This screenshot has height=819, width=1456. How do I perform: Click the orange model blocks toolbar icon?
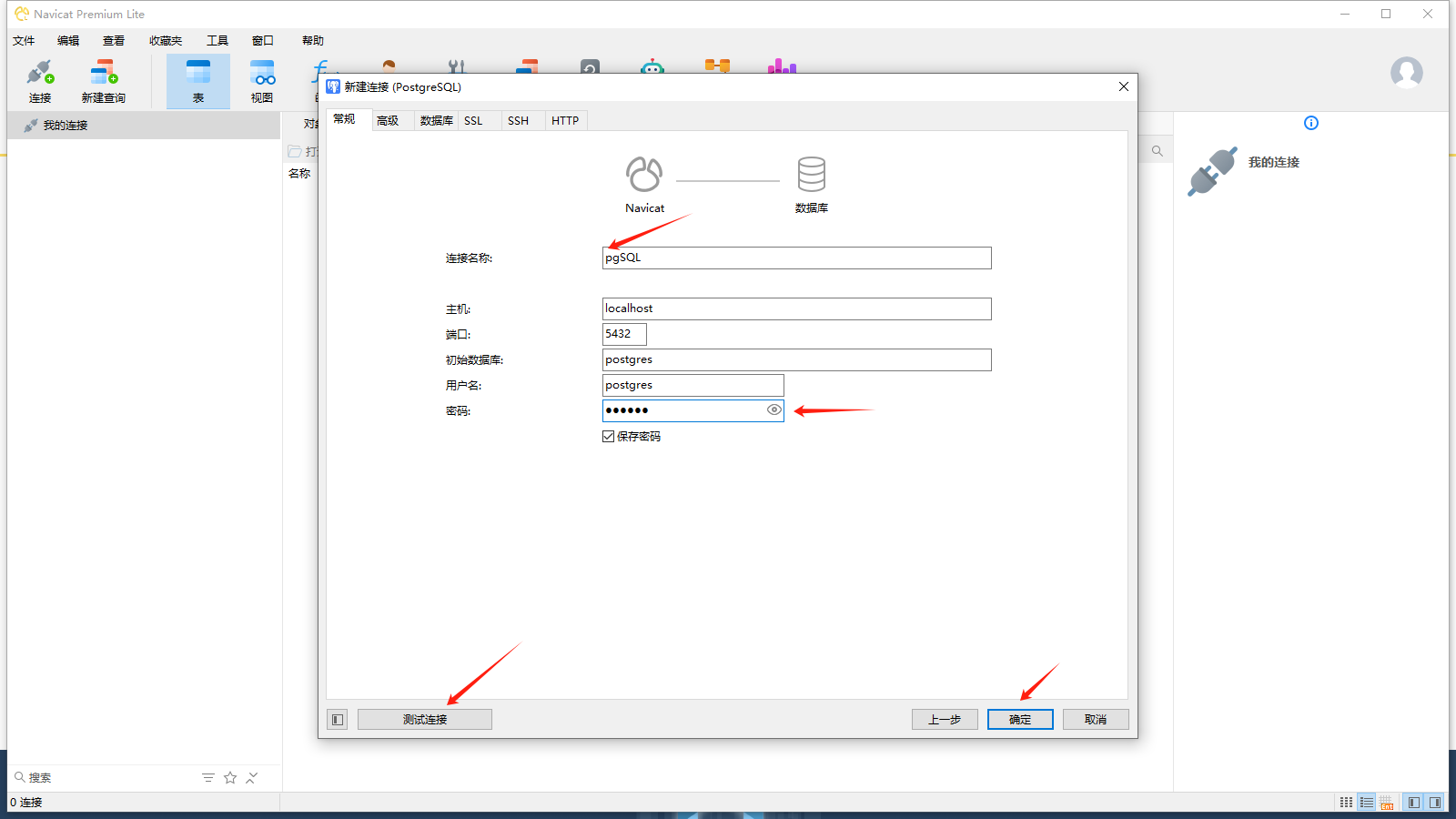[717, 66]
